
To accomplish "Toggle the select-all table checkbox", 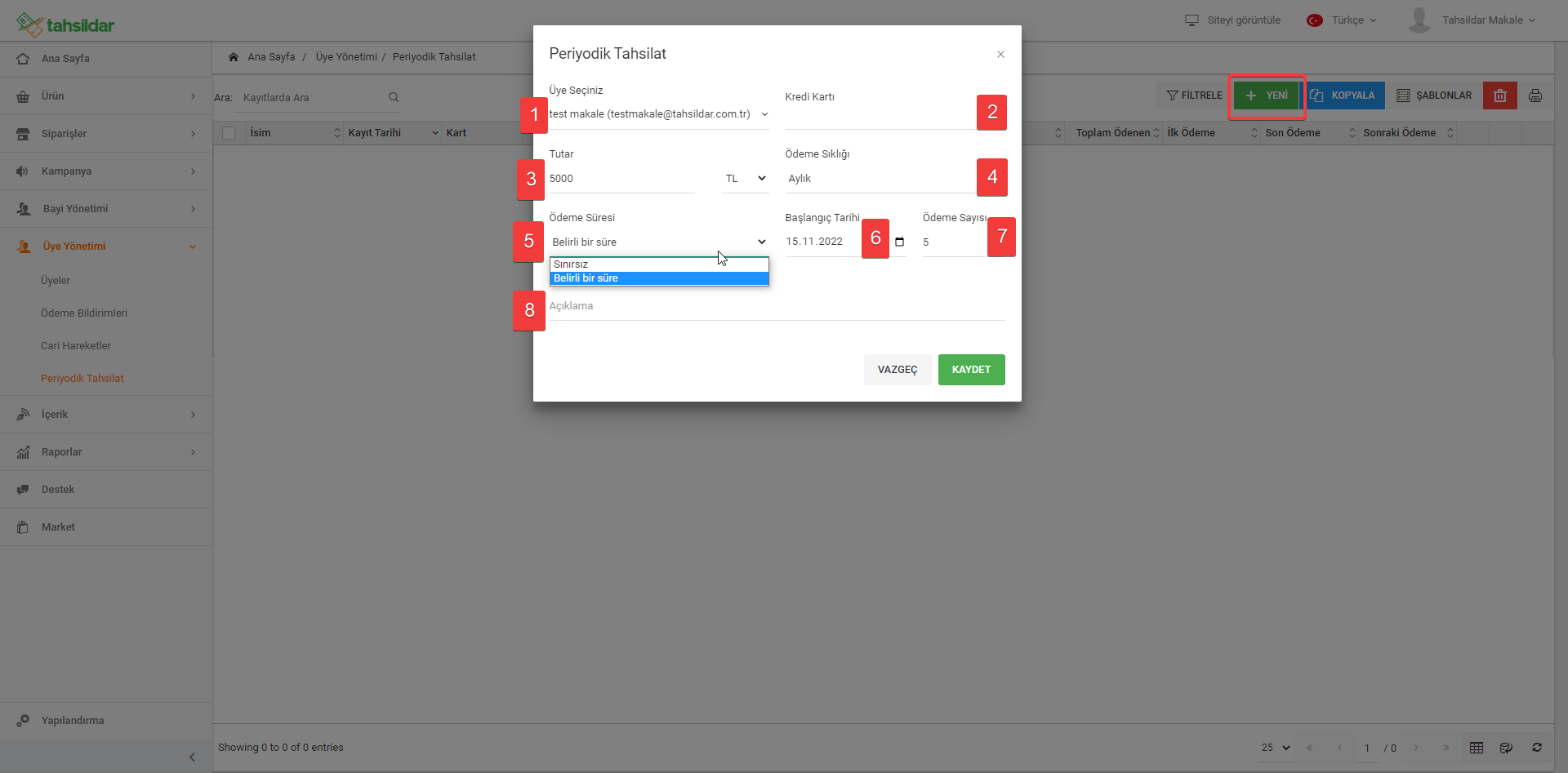I will tap(229, 133).
